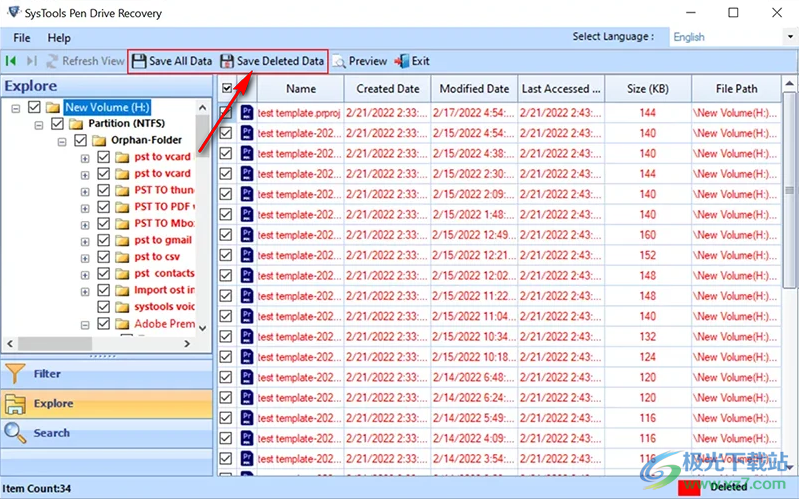Click the Premiere file icon of test template.prproj

pos(247,113)
